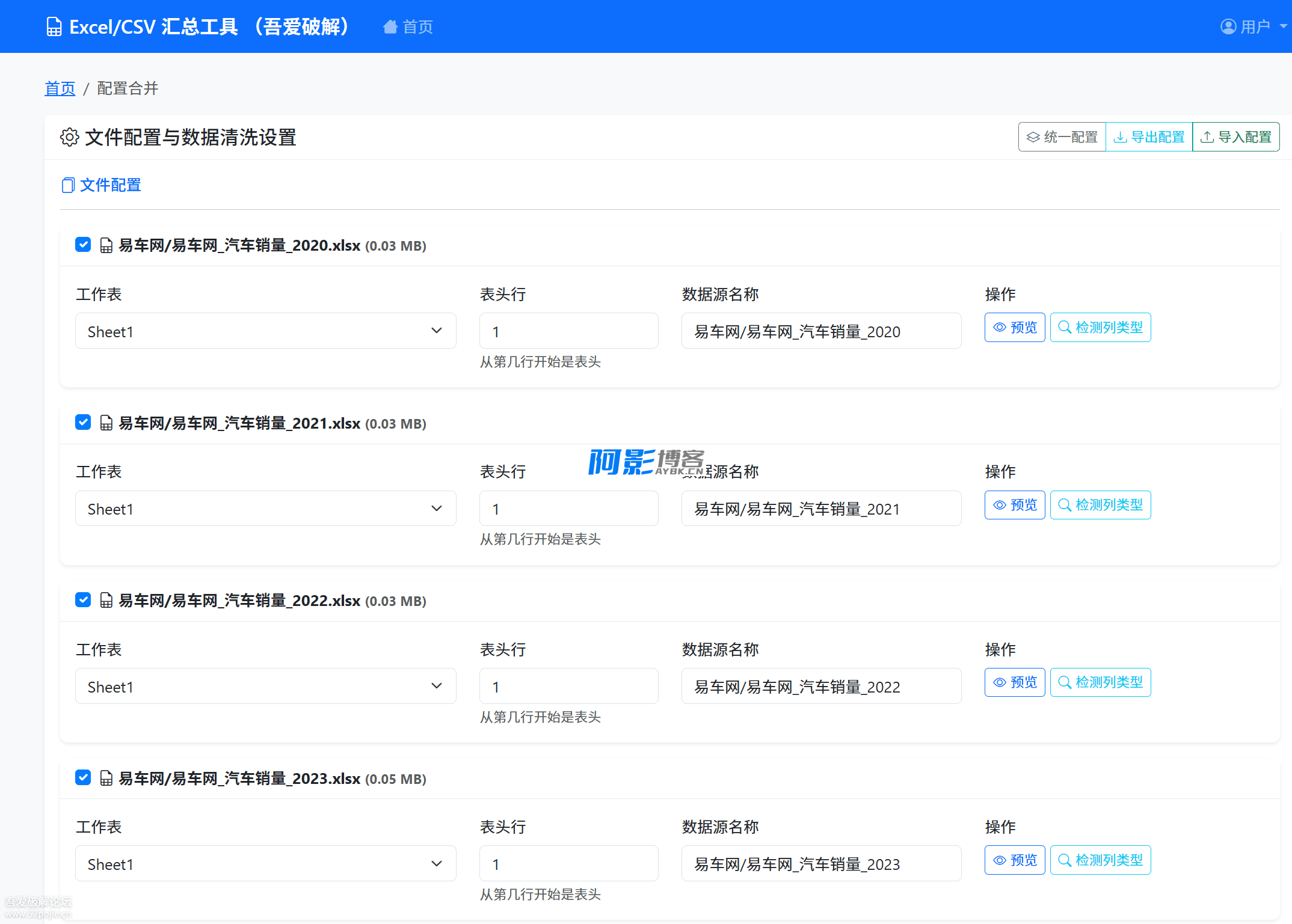Viewport: 1292px width, 924px height.
Task: Click the gear icon beside 文件配置与数据清洗设置
Action: click(70, 137)
